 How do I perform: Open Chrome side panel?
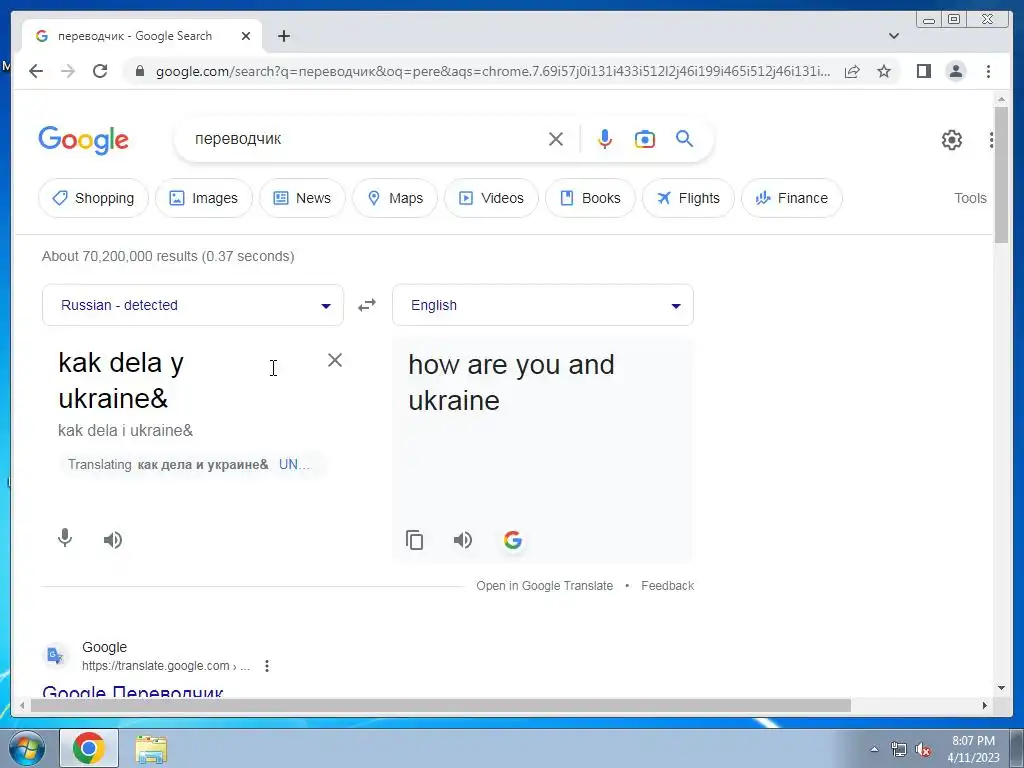click(x=923, y=71)
